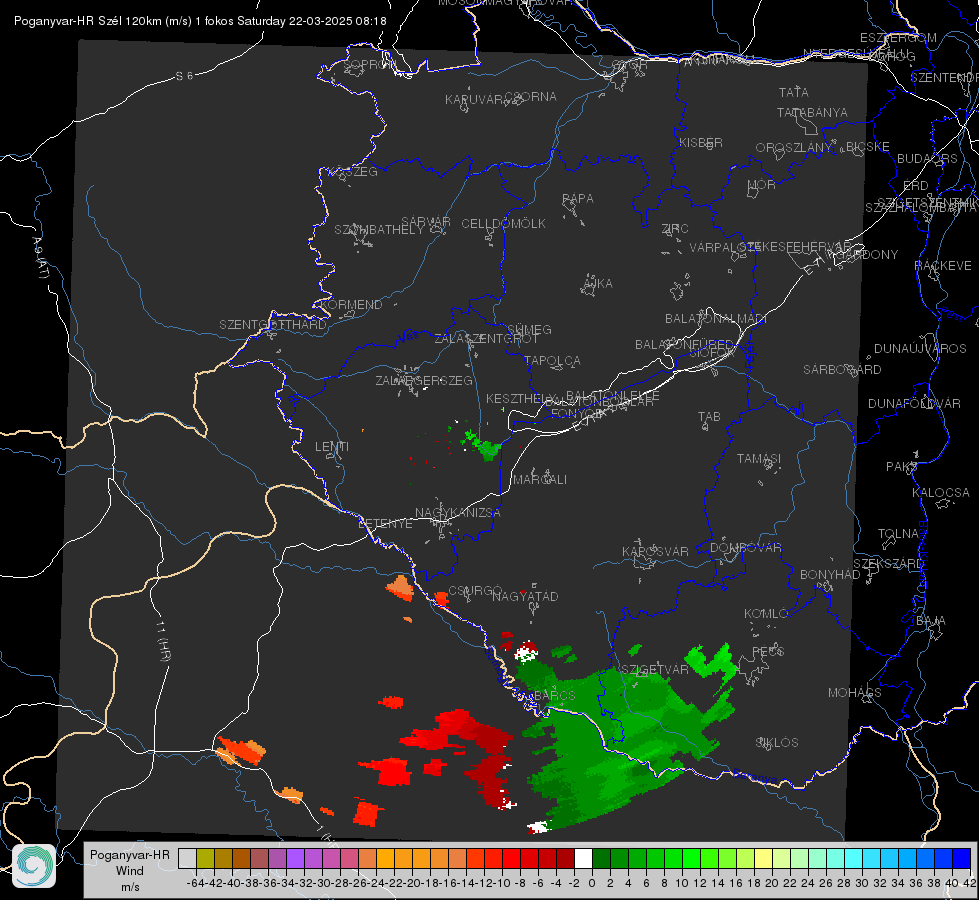The width and height of the screenshot is (979, 900).
Task: Click the CSURGÓ city label
Action: point(476,591)
